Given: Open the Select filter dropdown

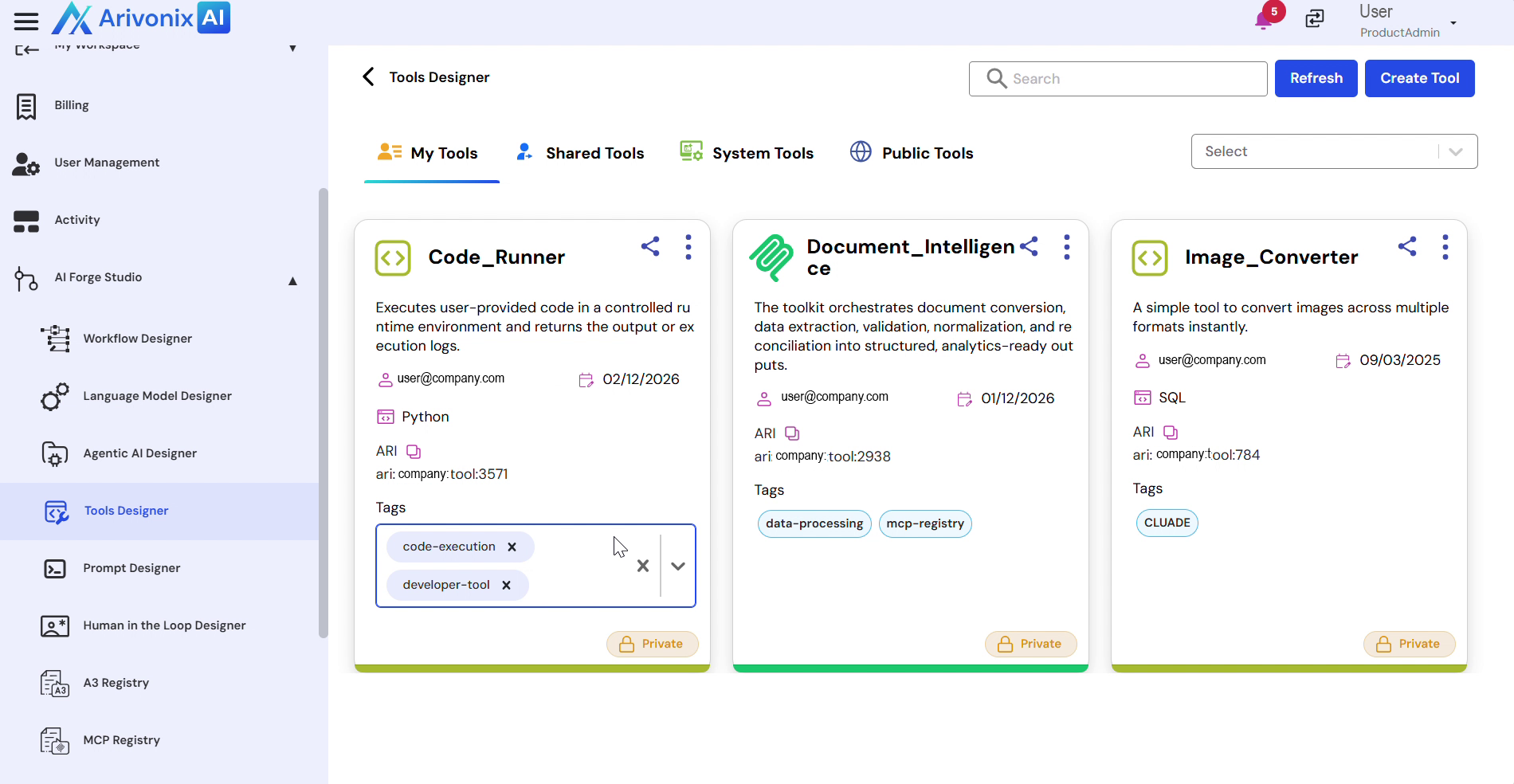Looking at the screenshot, I should (1334, 151).
